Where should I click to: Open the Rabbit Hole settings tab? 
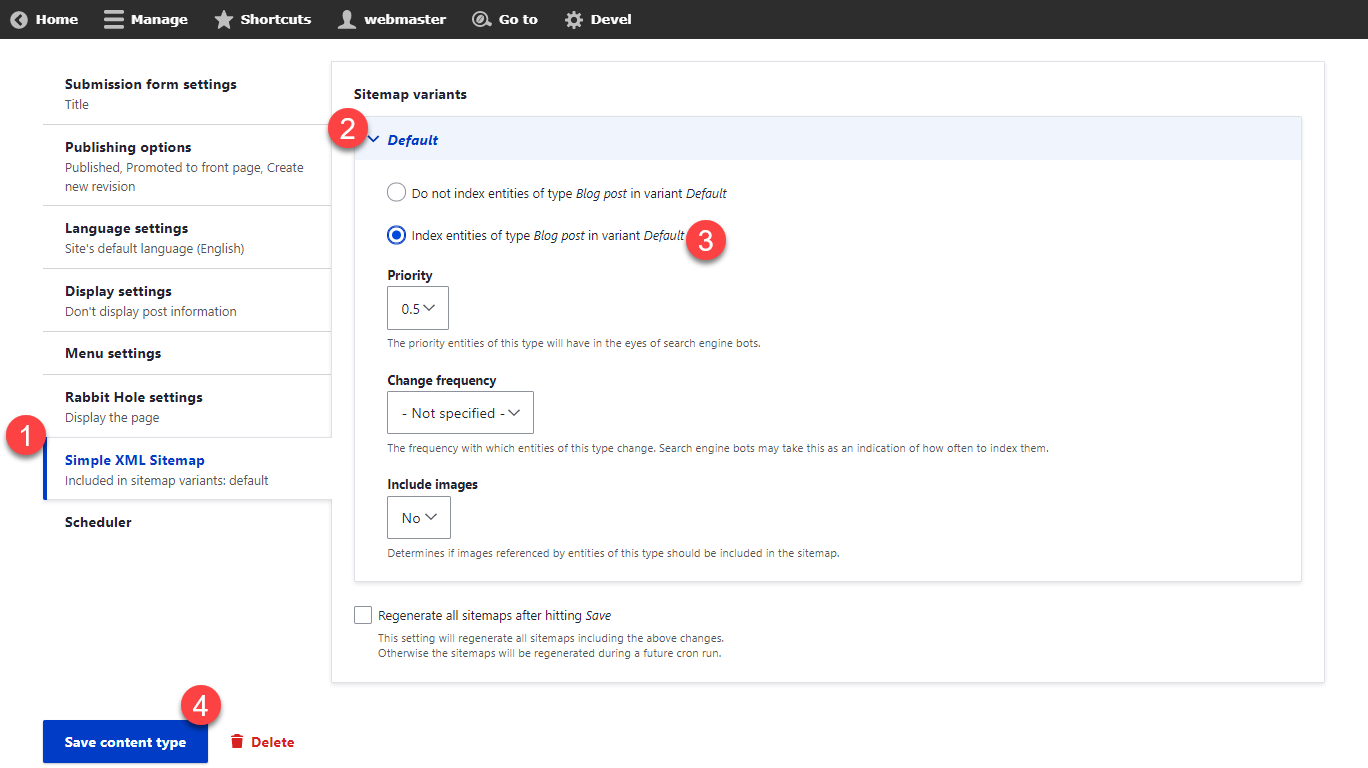[x=134, y=397]
